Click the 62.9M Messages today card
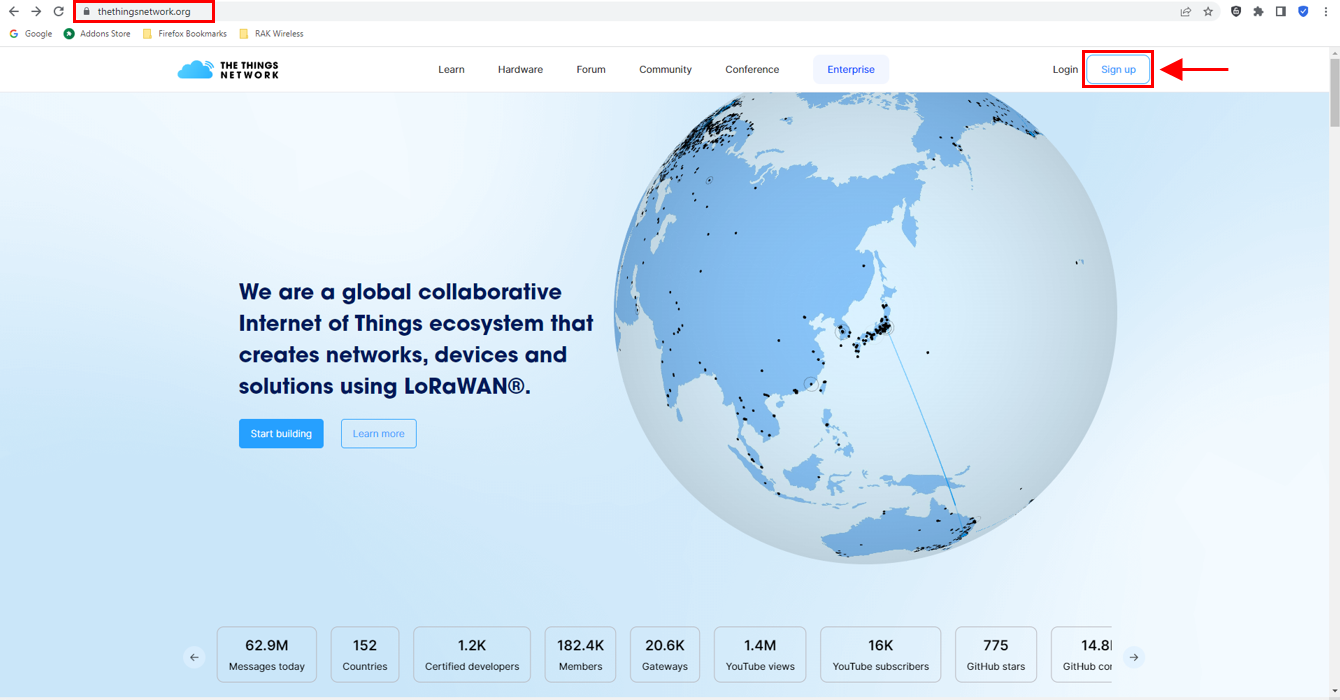Screen dimensions: 1340x700 (x=267, y=655)
